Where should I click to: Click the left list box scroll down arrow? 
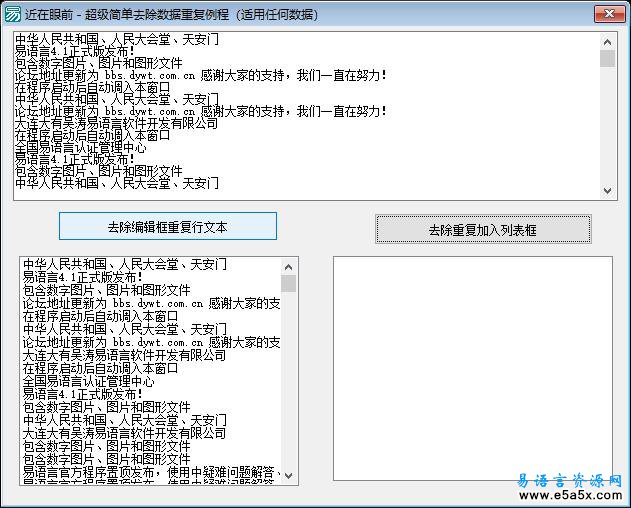coord(289,475)
